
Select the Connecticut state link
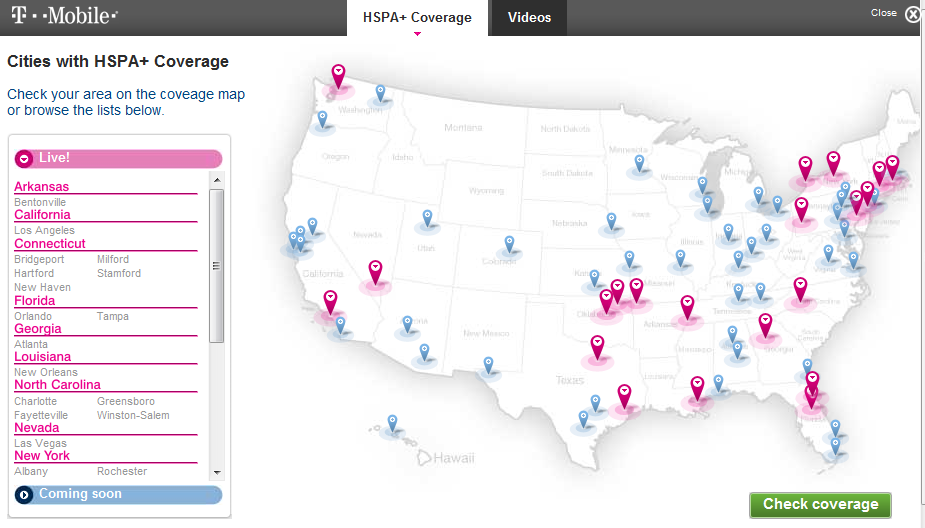(50, 244)
